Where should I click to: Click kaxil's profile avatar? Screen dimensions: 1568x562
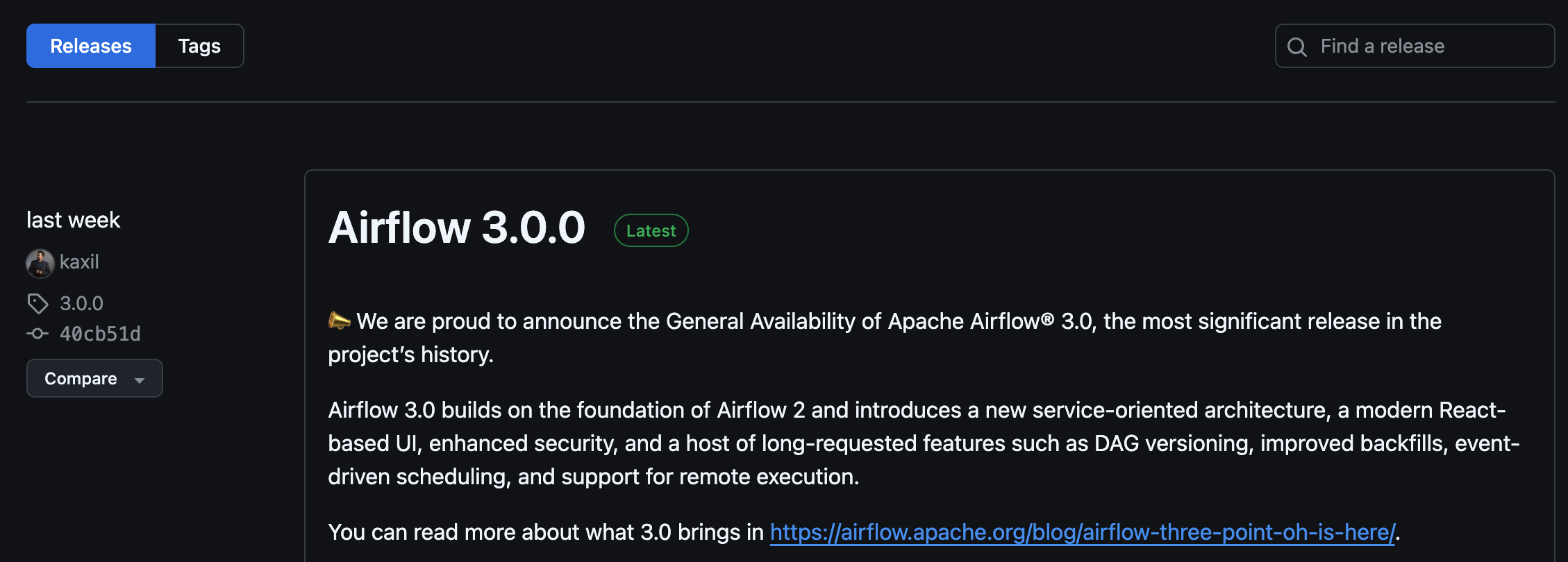40,263
